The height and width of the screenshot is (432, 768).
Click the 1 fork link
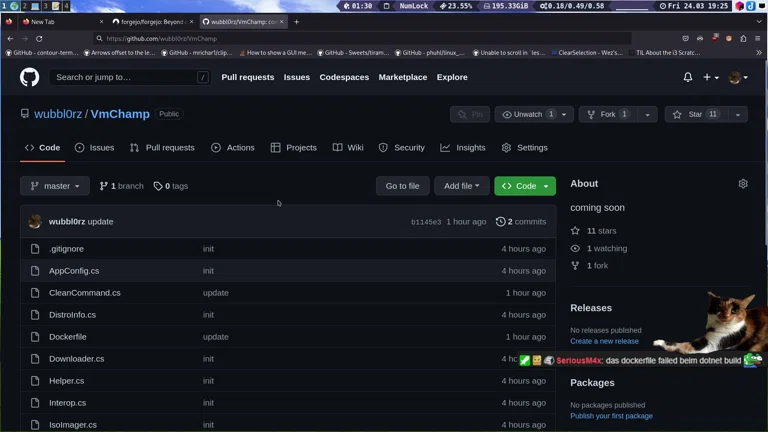tap(589, 265)
